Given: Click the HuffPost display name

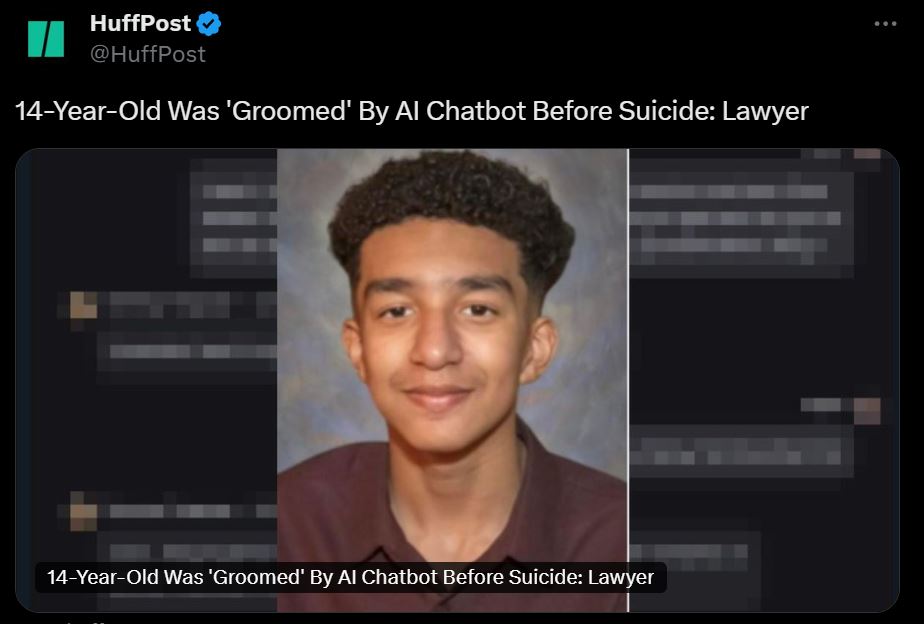Looking at the screenshot, I should tap(140, 24).
